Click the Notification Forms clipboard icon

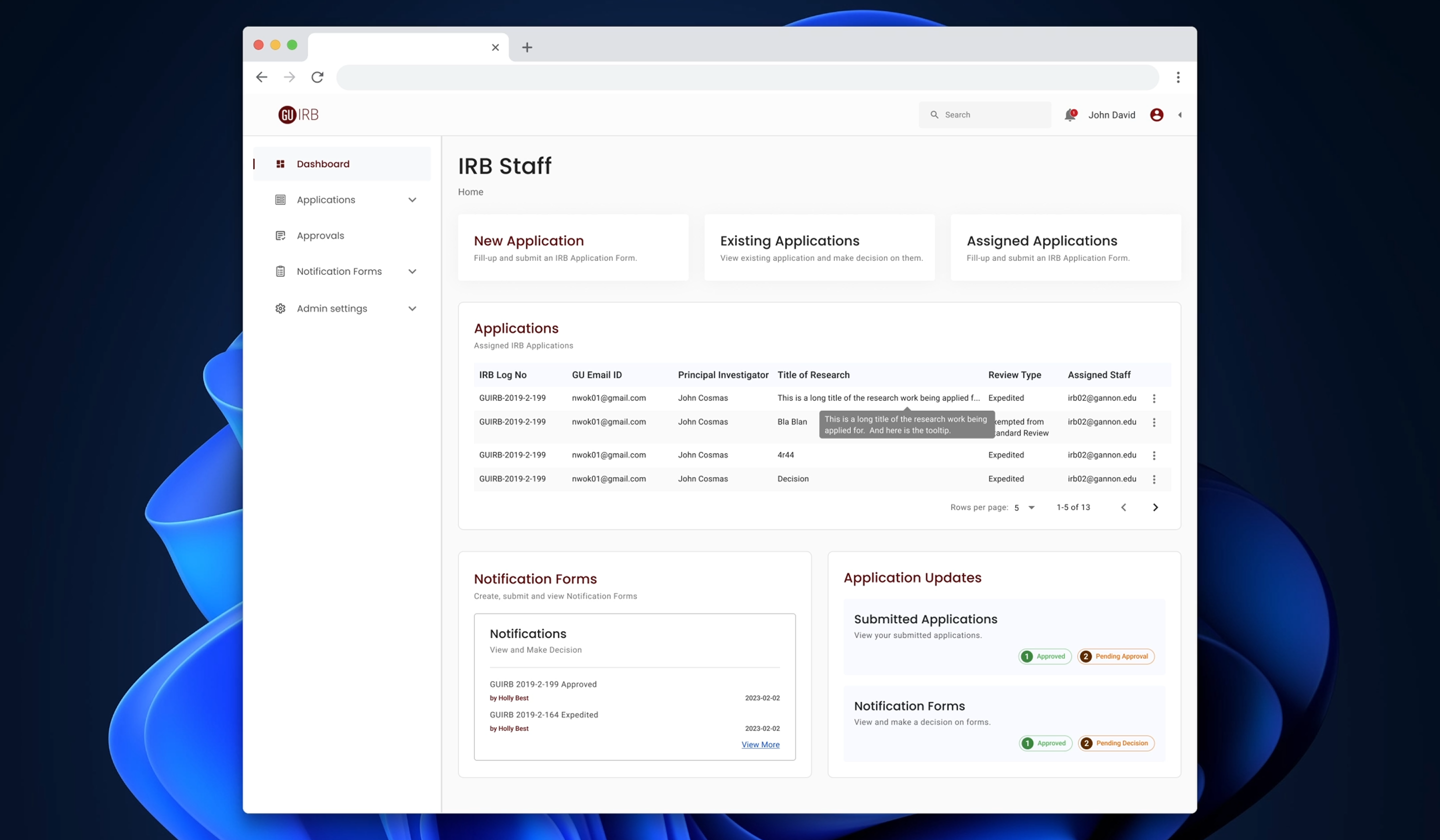point(280,271)
